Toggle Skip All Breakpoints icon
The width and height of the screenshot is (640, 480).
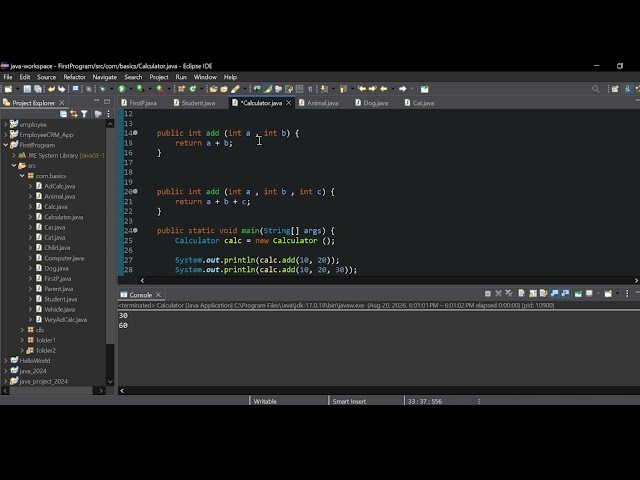(89, 89)
